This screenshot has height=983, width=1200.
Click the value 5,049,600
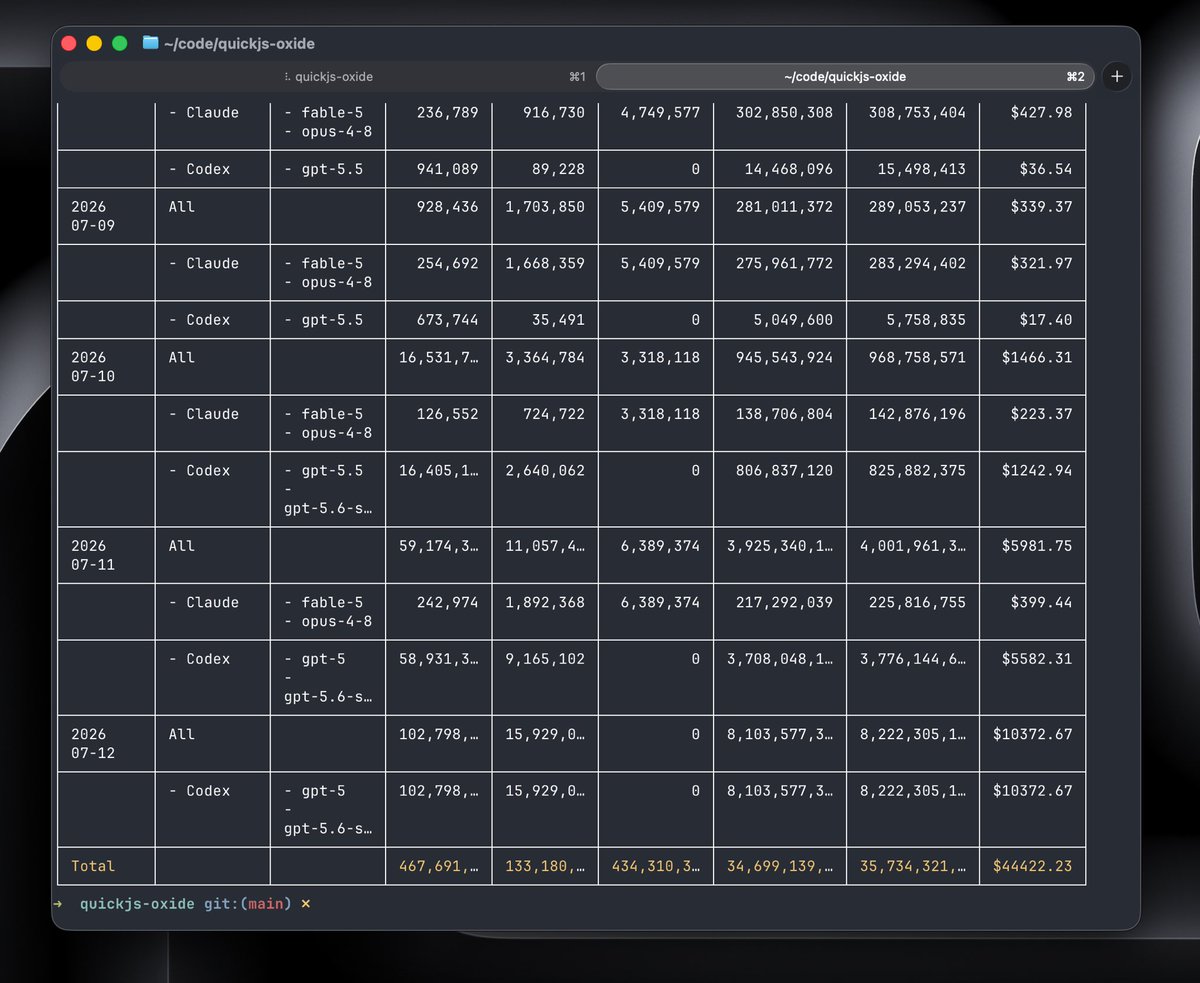(793, 320)
